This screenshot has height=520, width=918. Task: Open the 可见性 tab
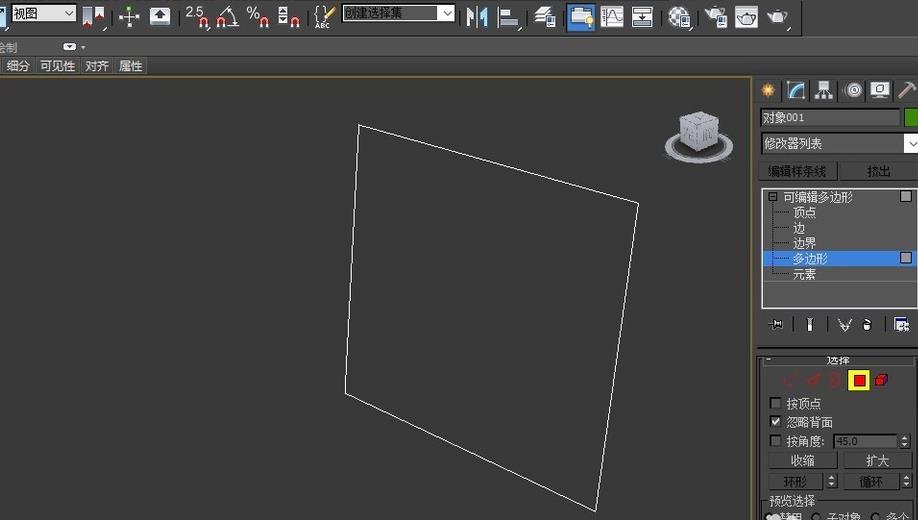click(57, 66)
